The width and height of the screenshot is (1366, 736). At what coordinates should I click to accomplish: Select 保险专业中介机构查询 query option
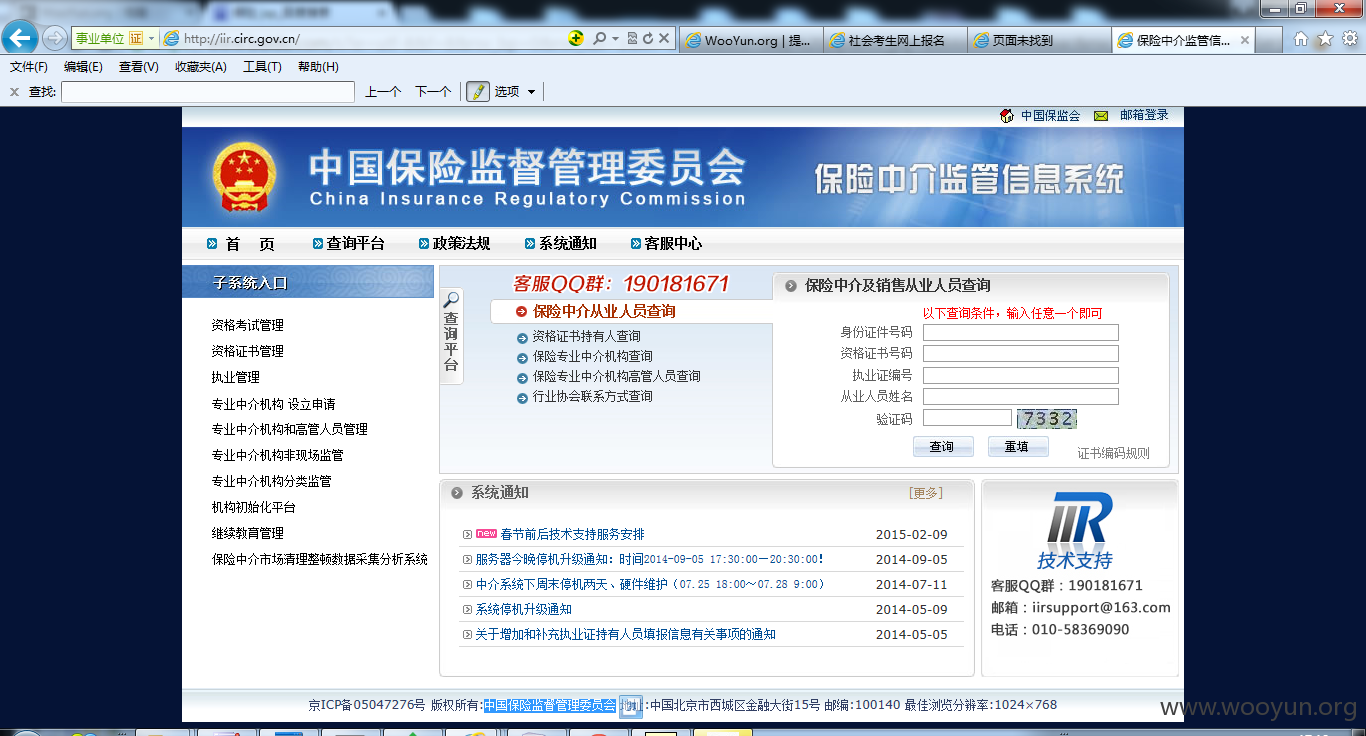tap(592, 356)
